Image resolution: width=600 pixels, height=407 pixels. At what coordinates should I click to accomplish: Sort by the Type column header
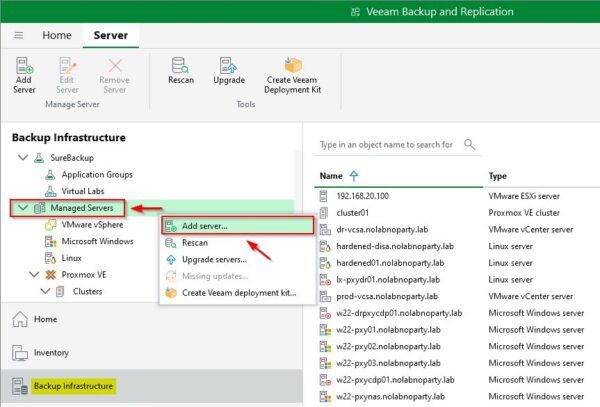[497, 176]
